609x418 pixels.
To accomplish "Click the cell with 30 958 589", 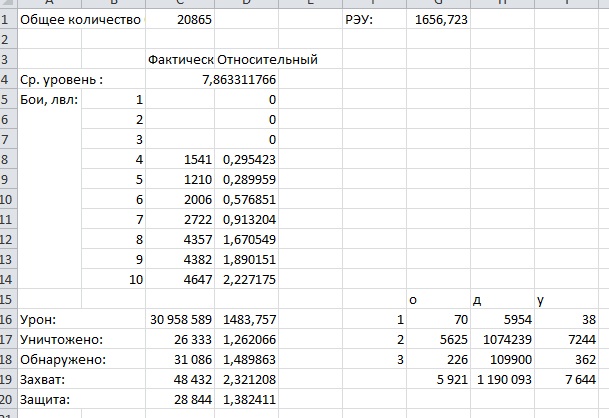I will (180, 319).
